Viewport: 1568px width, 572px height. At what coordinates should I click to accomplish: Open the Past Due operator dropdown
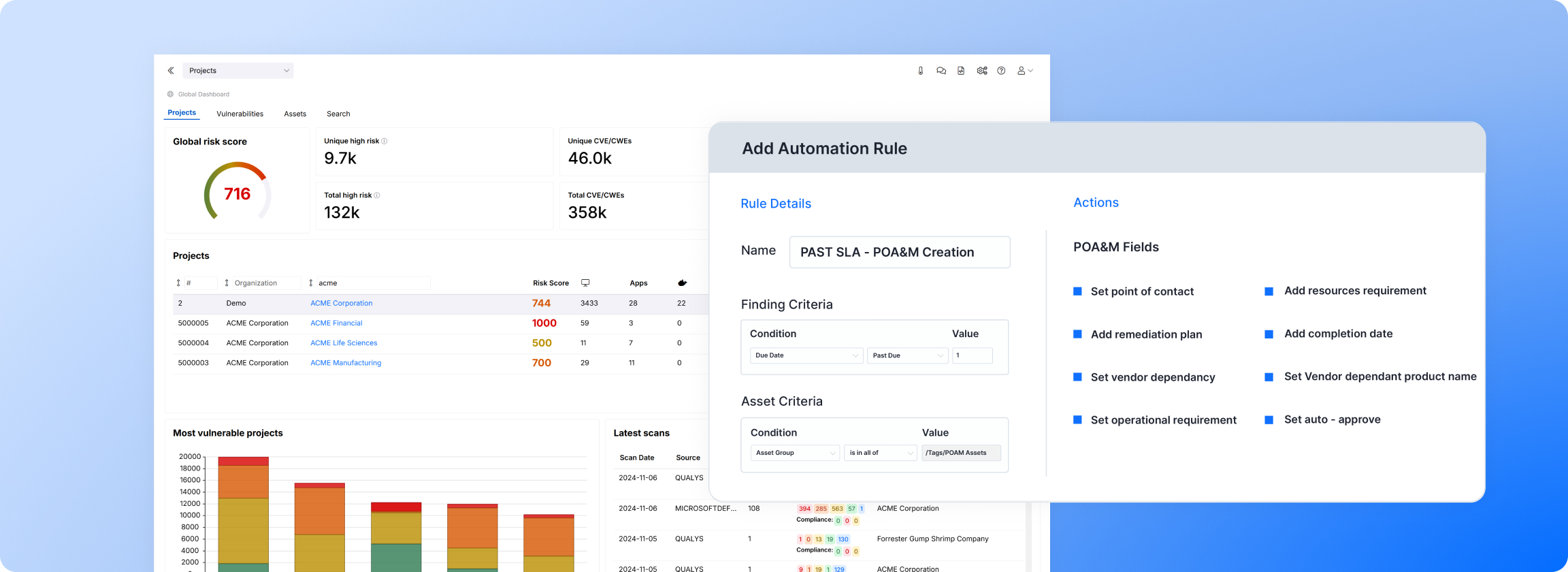(x=907, y=355)
